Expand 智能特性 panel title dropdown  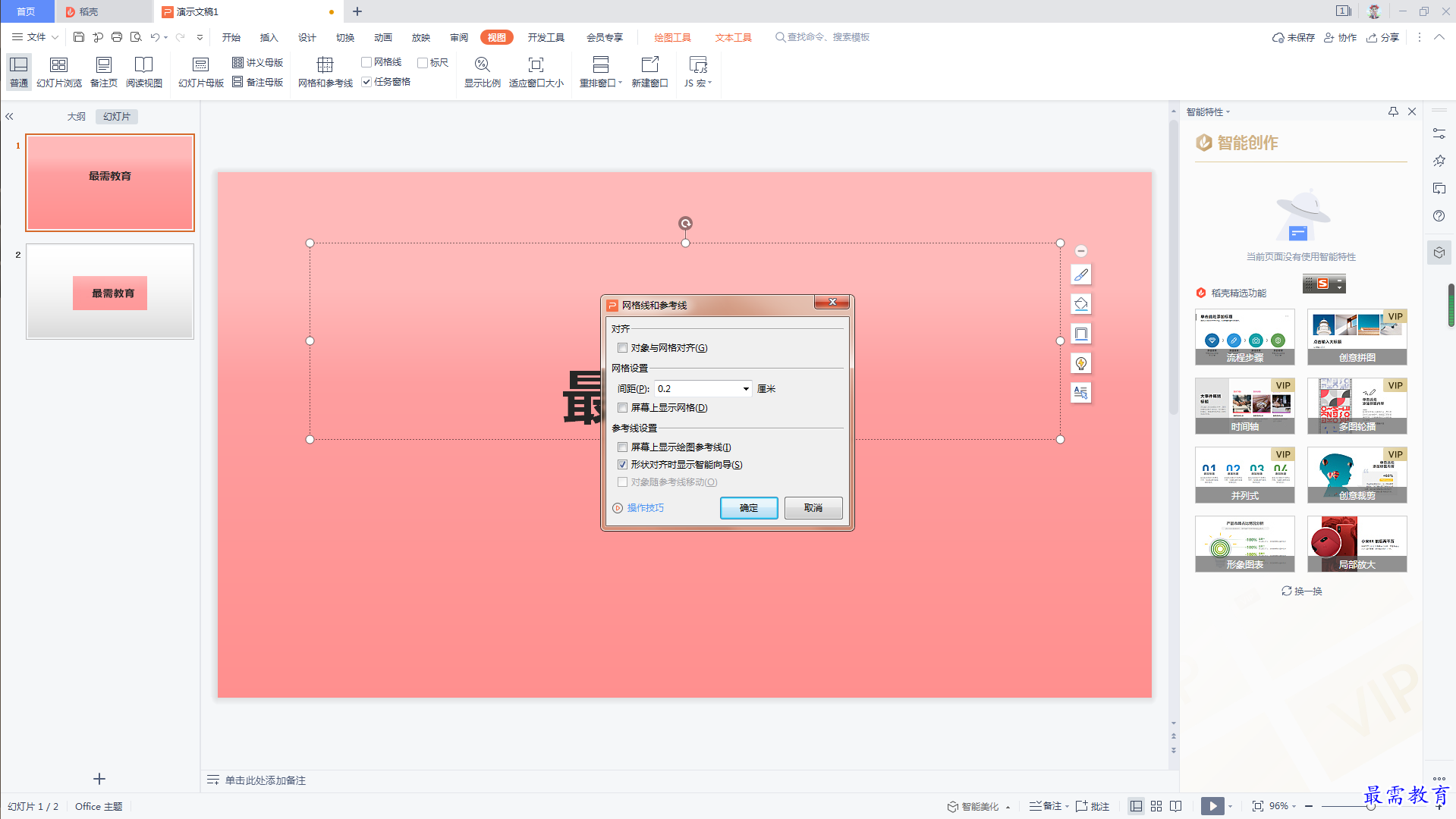click(x=1228, y=112)
